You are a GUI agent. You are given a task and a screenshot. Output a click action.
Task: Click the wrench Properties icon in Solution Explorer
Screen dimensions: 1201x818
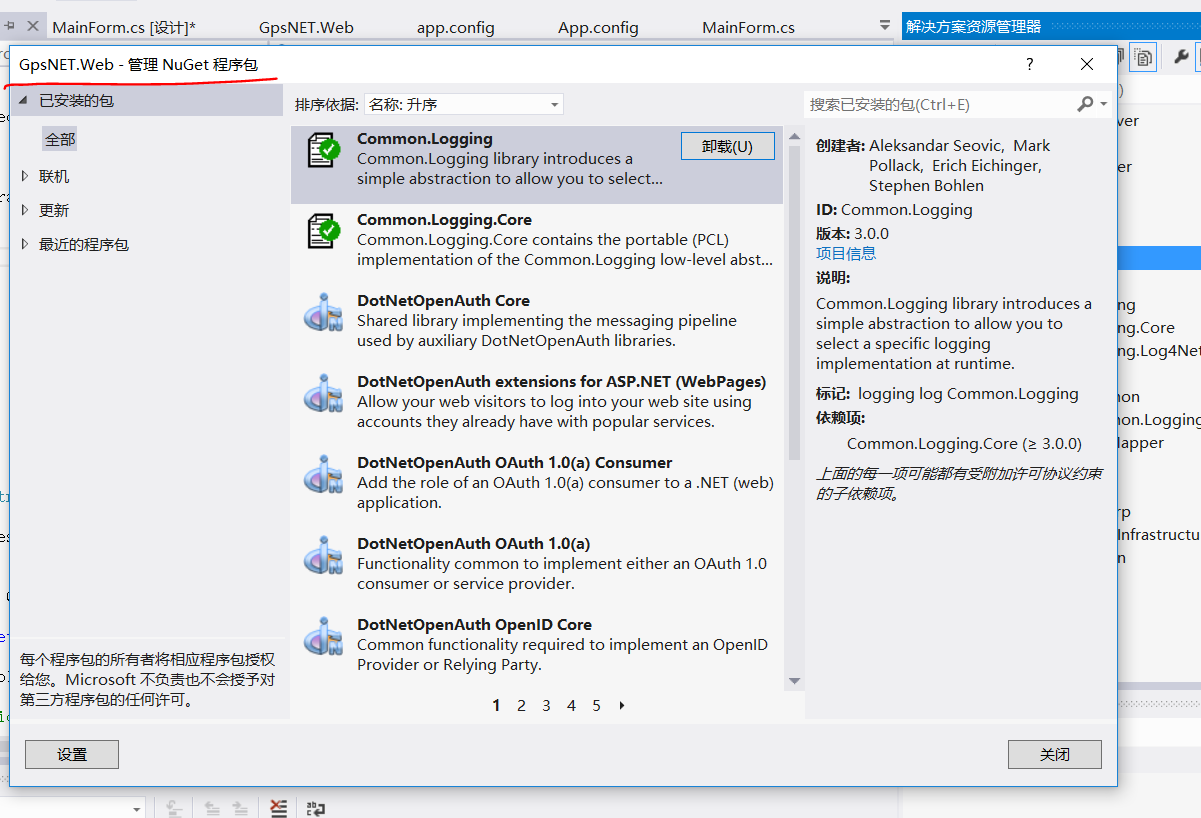pos(1182,56)
